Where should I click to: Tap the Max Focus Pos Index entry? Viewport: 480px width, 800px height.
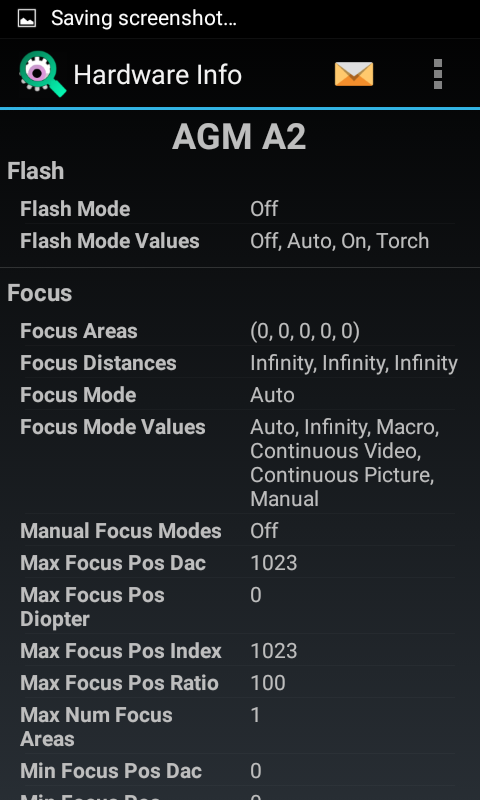[238, 651]
